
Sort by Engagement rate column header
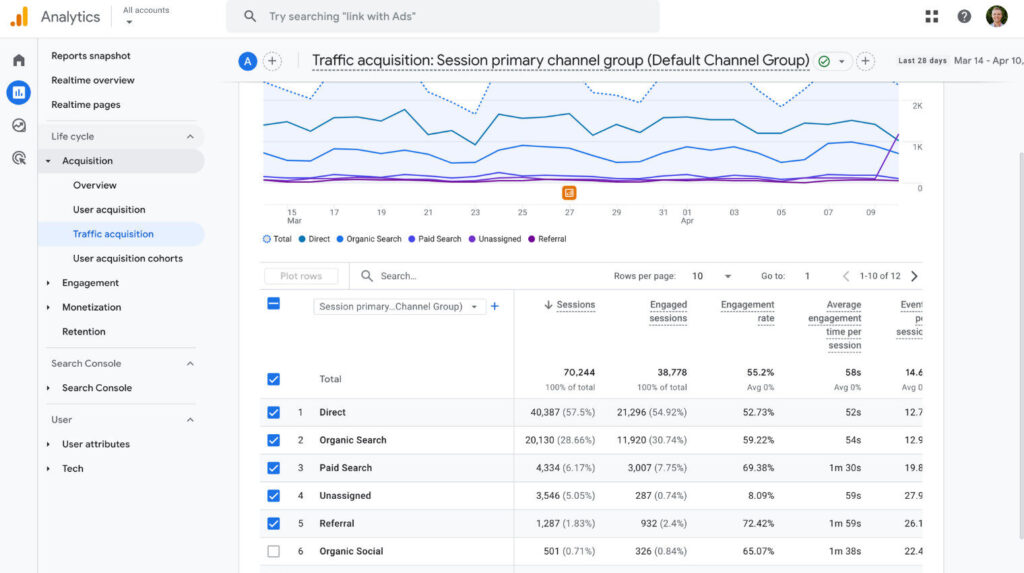747,312
